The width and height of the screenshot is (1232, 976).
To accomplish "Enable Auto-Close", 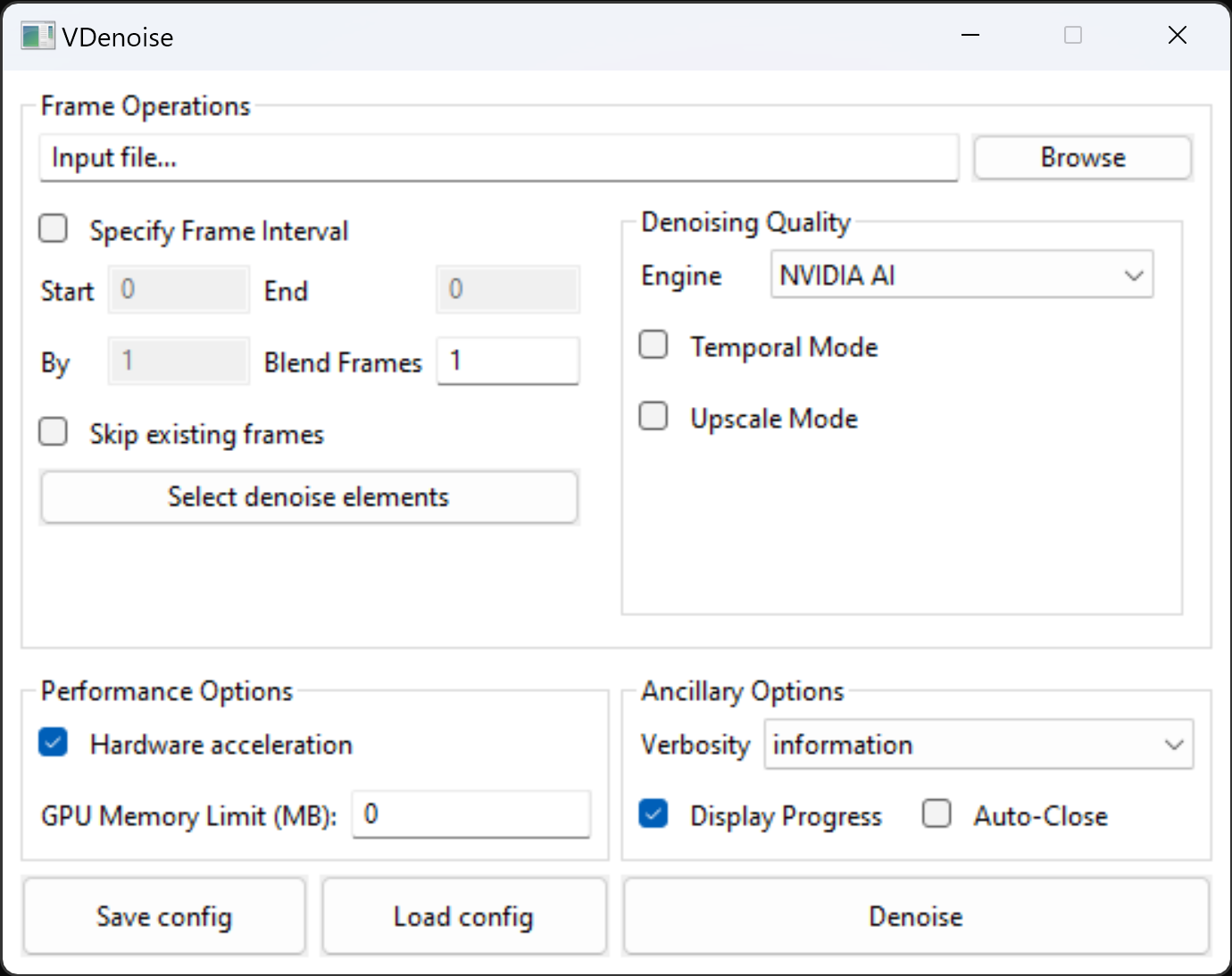I will pos(936,813).
